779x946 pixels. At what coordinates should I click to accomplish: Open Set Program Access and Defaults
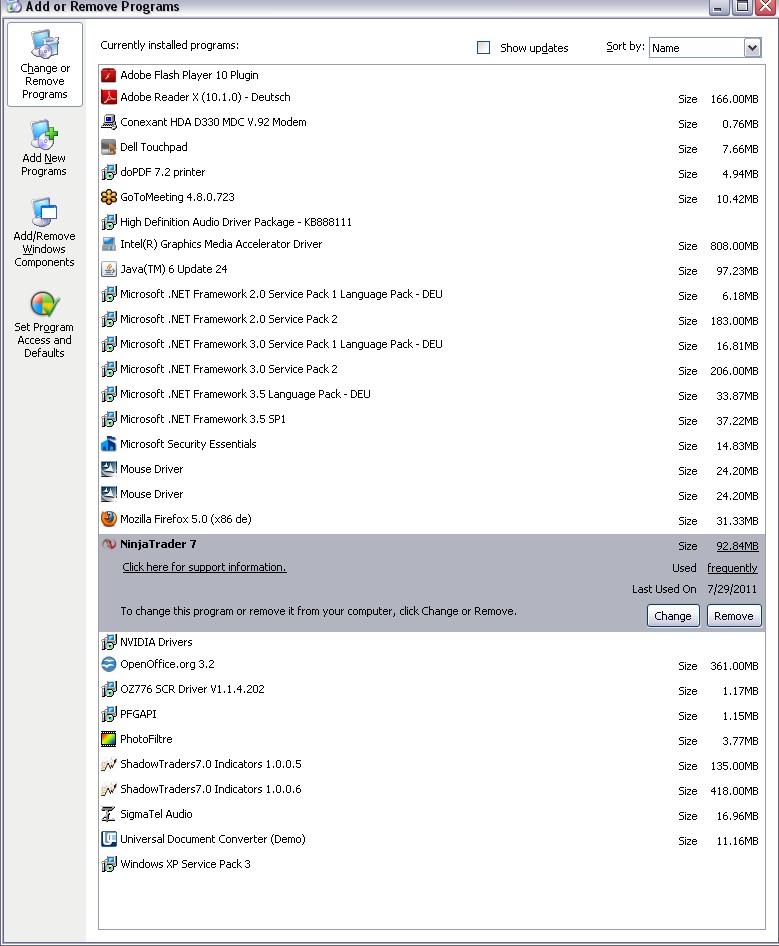(x=44, y=324)
